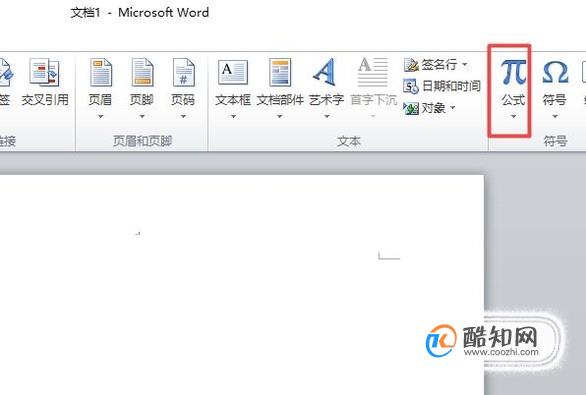This screenshot has width=586, height=395.
Task: Expand the dropdown arrow under 符号
Action: (x=555, y=117)
